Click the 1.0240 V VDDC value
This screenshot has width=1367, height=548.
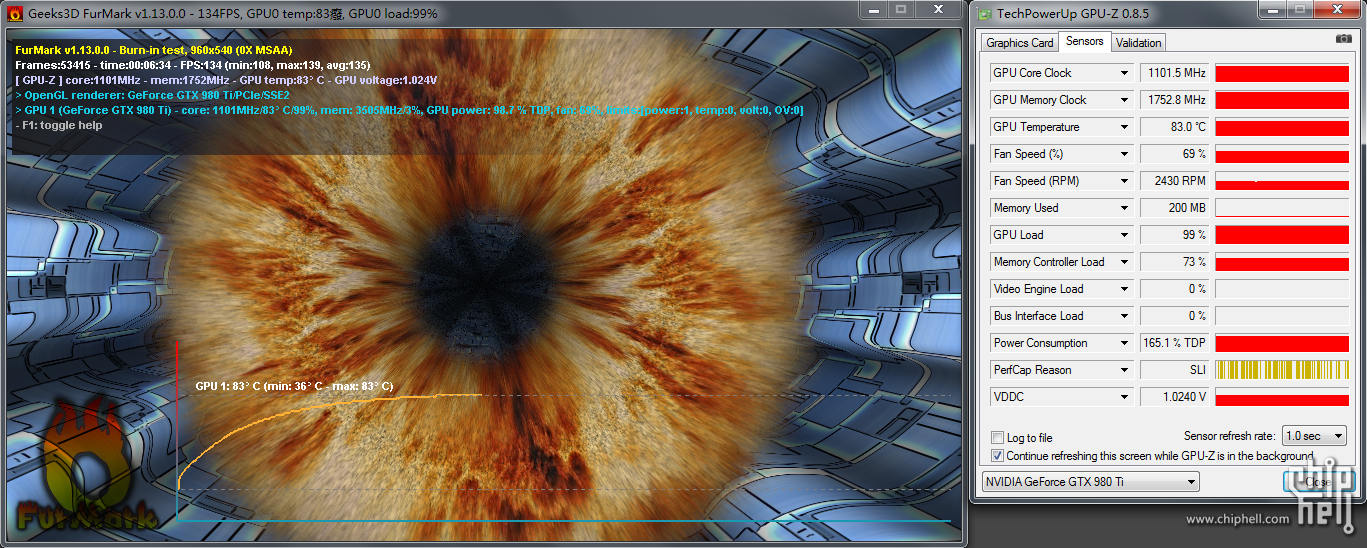pyautogui.click(x=1176, y=397)
